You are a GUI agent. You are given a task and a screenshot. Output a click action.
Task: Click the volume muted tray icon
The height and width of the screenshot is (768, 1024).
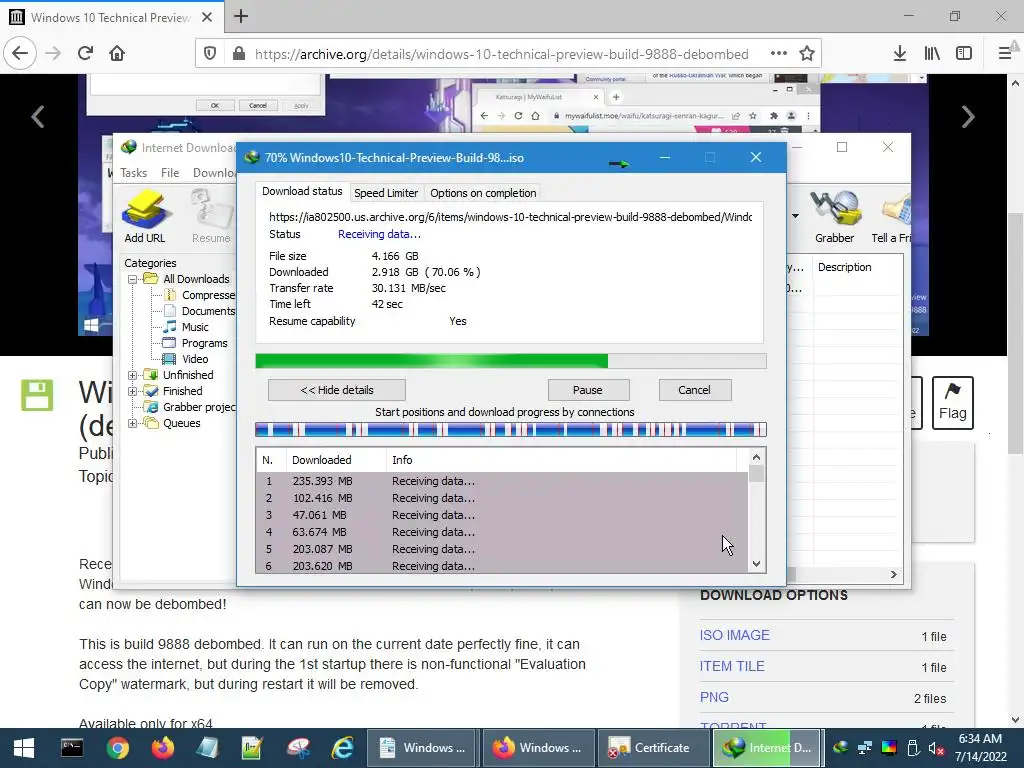(x=936, y=748)
